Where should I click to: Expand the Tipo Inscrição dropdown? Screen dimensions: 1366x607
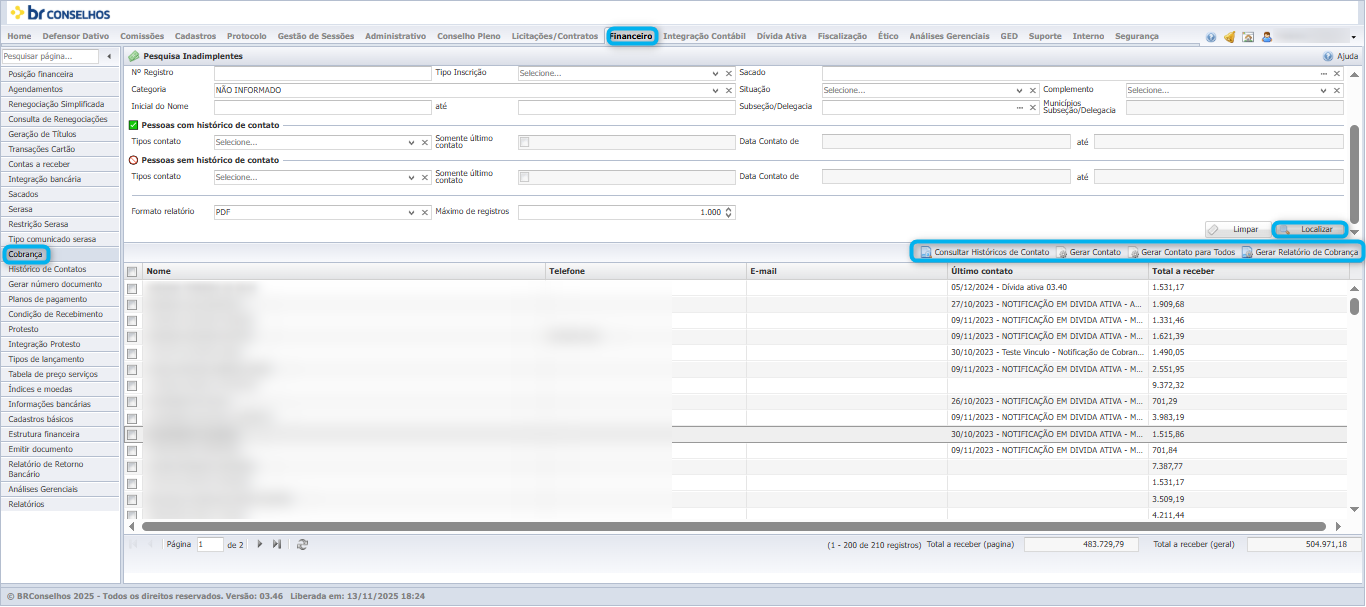click(x=716, y=74)
